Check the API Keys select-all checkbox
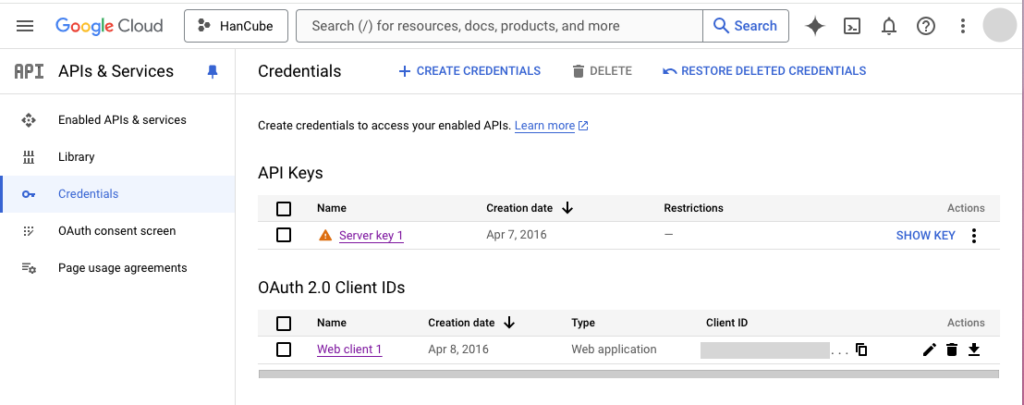The height and width of the screenshot is (405, 1024). (283, 209)
